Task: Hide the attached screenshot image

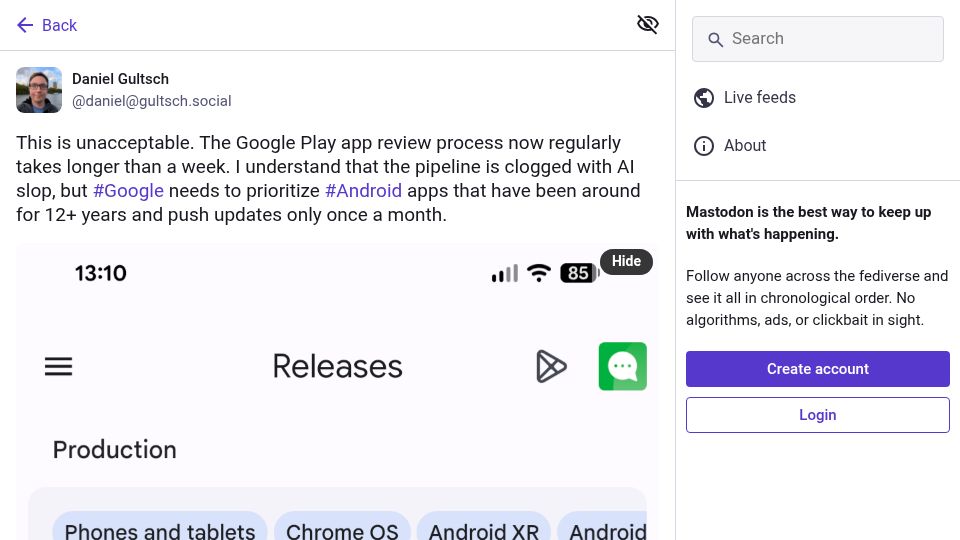Action: (x=626, y=261)
